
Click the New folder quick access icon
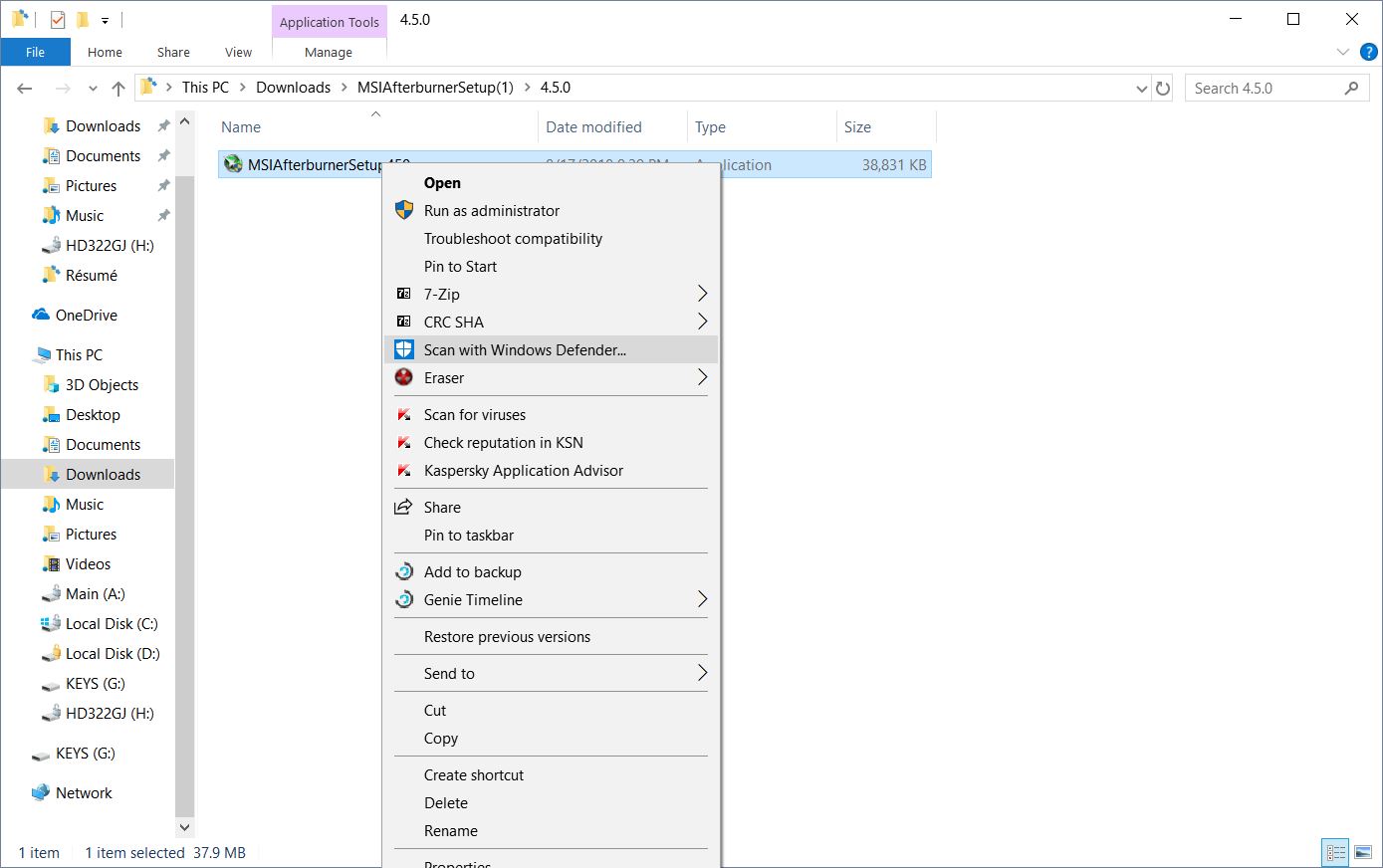click(x=83, y=19)
